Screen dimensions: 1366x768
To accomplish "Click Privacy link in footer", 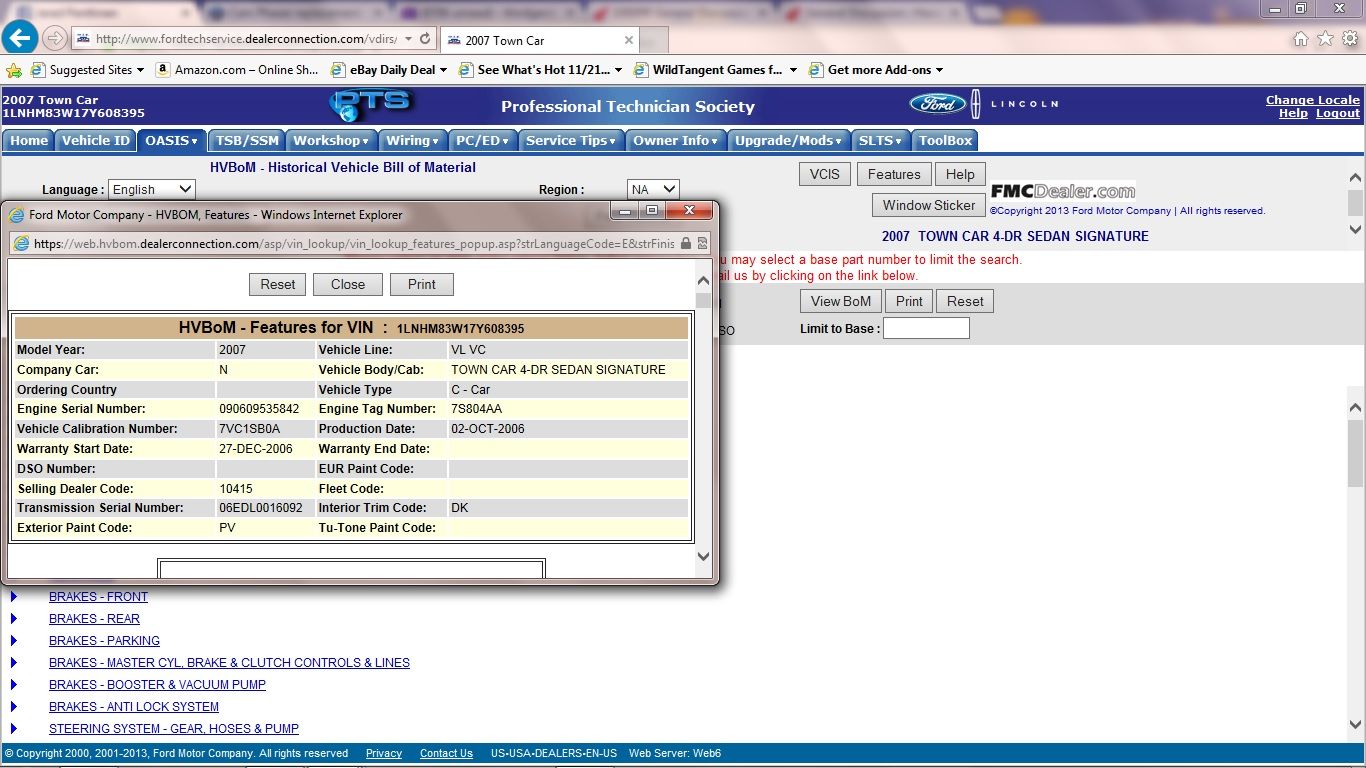I will [384, 753].
